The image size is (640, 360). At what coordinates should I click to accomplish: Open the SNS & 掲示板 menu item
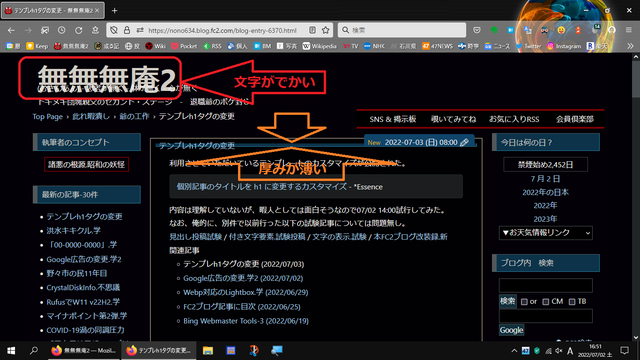(x=393, y=119)
